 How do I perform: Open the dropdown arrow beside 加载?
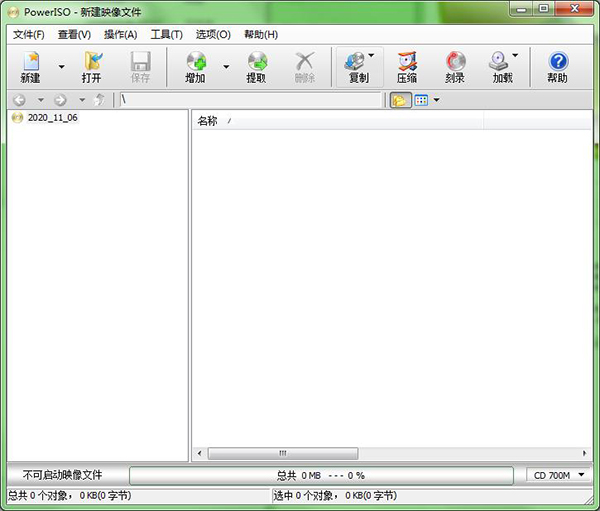[x=515, y=56]
